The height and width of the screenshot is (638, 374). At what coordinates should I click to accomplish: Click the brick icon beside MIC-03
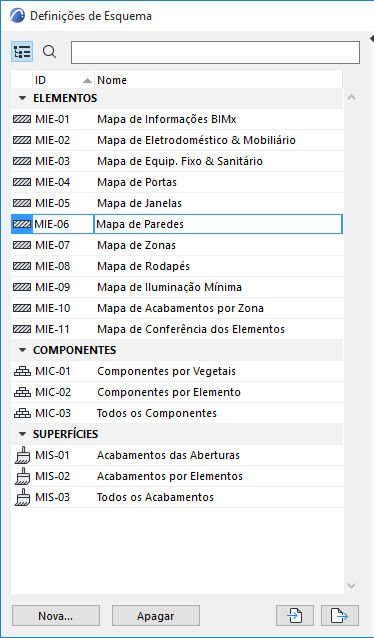[22, 413]
